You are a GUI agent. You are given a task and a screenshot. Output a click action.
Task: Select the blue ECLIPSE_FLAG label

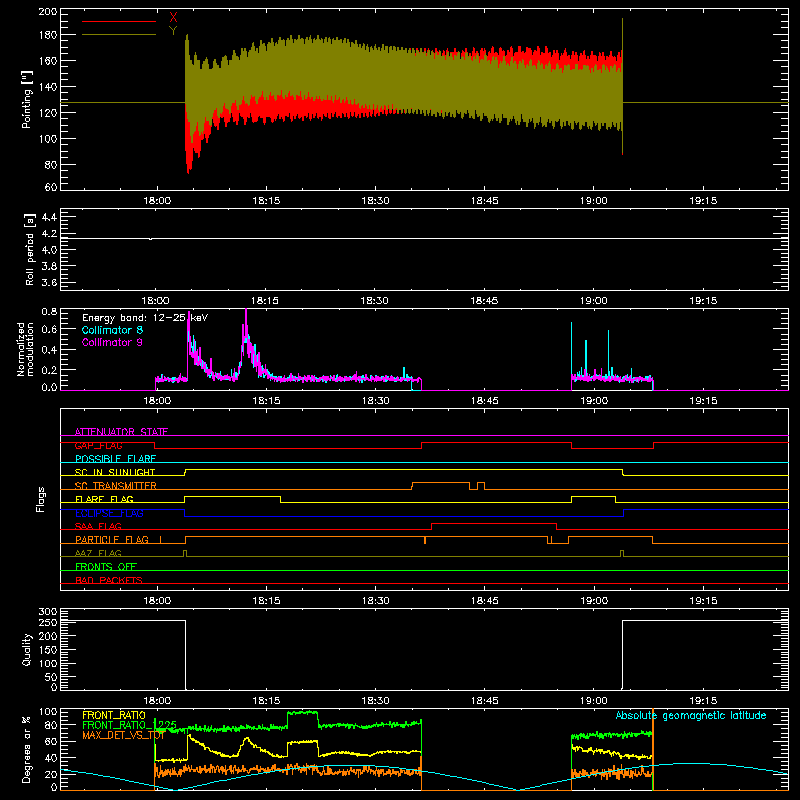[109, 513]
